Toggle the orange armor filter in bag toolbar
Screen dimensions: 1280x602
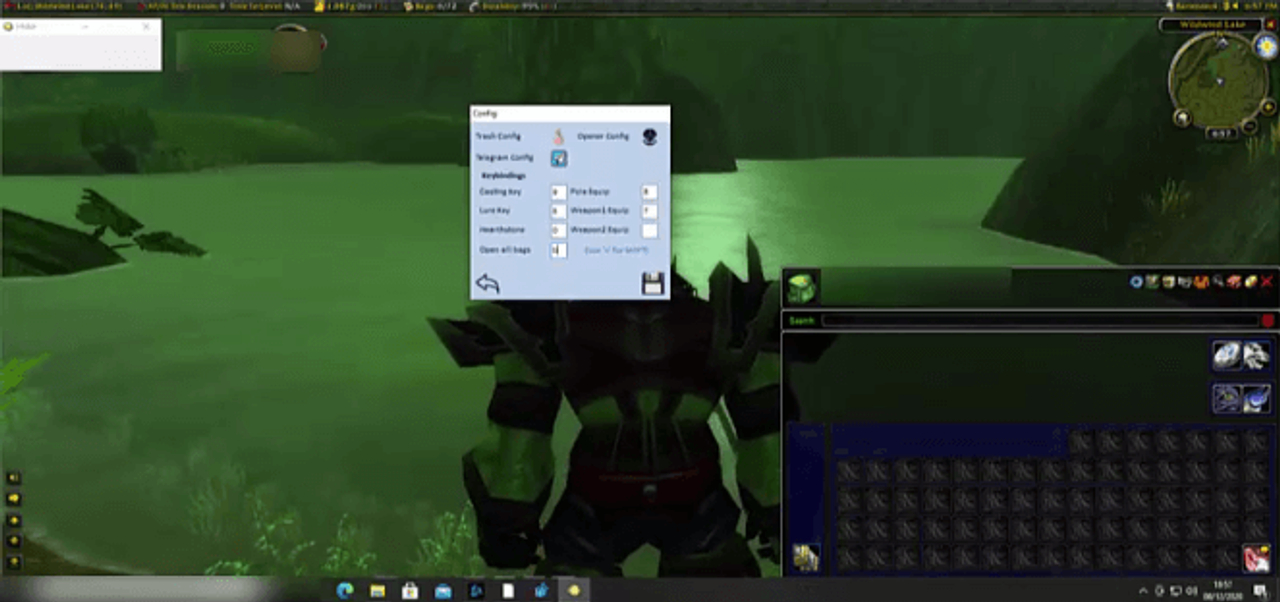[1200, 282]
